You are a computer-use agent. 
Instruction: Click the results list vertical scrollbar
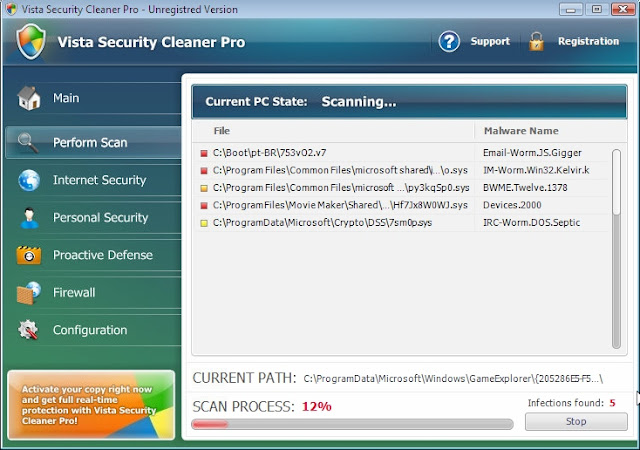616,249
